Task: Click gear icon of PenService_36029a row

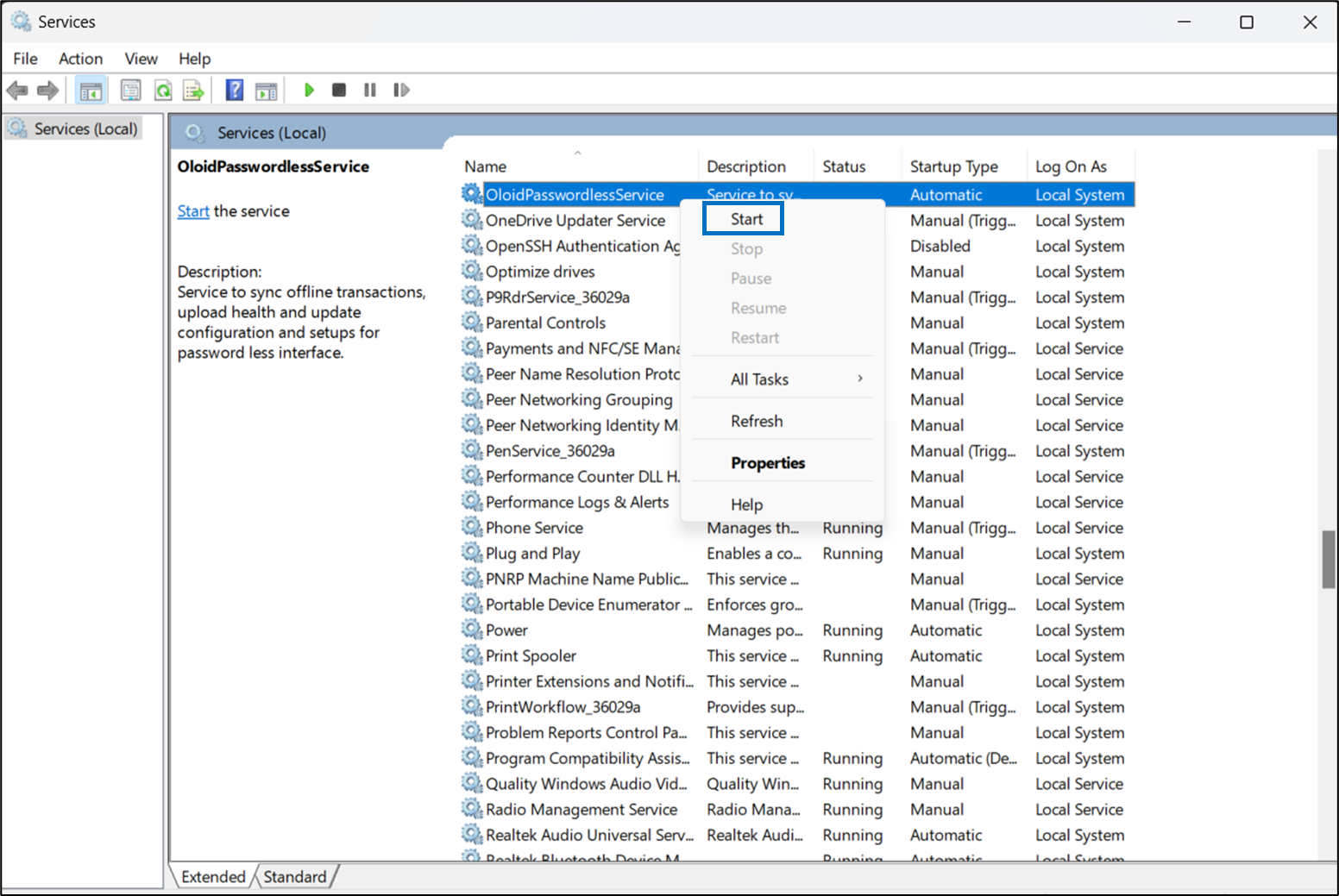Action: (472, 450)
